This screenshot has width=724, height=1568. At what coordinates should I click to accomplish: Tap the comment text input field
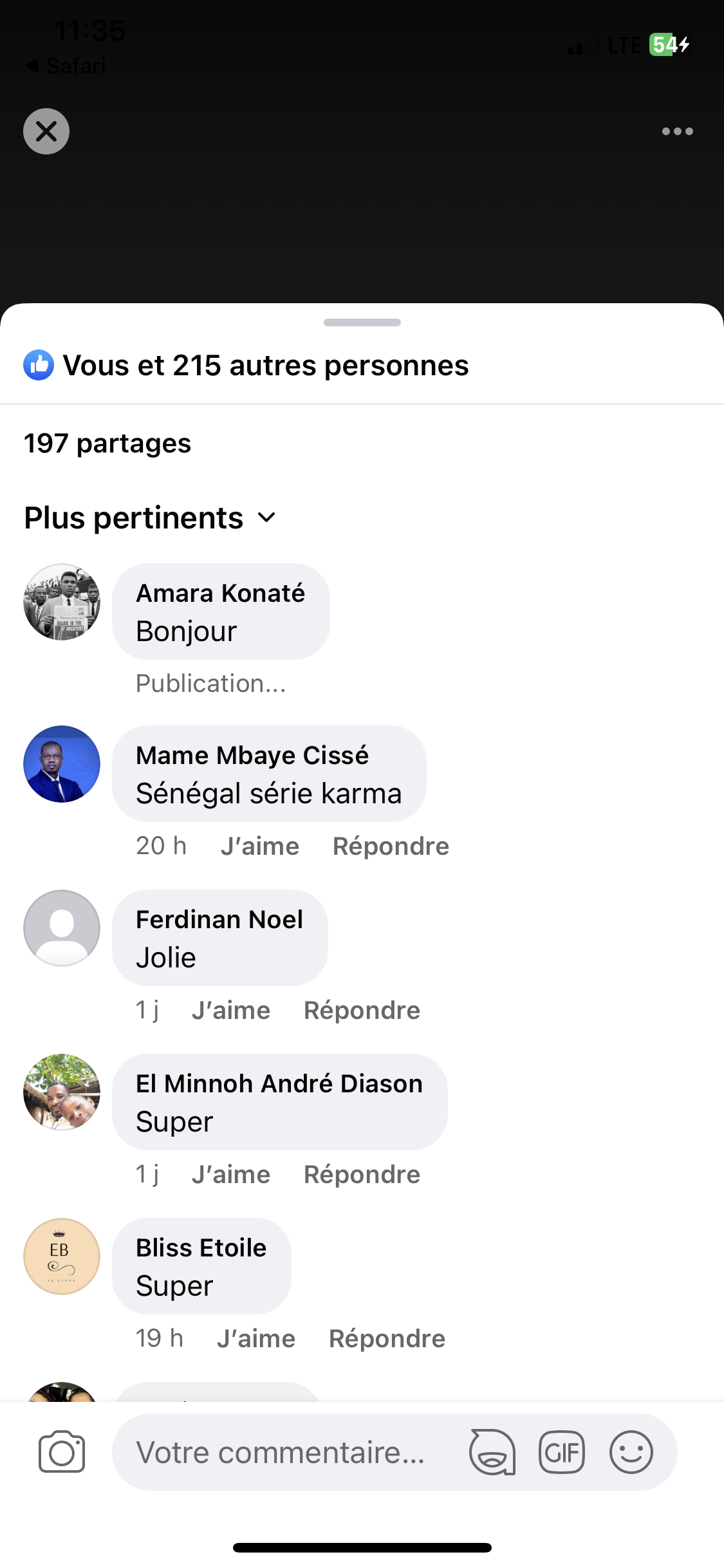pos(283,1452)
